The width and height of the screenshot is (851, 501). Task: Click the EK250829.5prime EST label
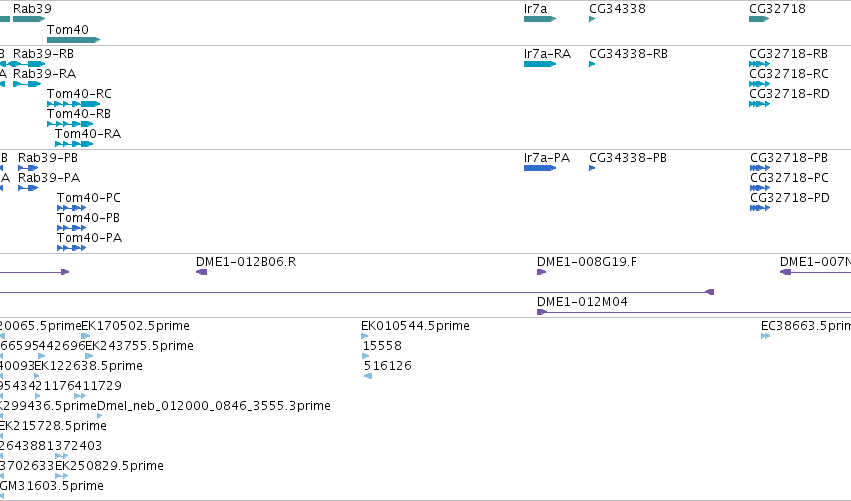[x=109, y=466]
